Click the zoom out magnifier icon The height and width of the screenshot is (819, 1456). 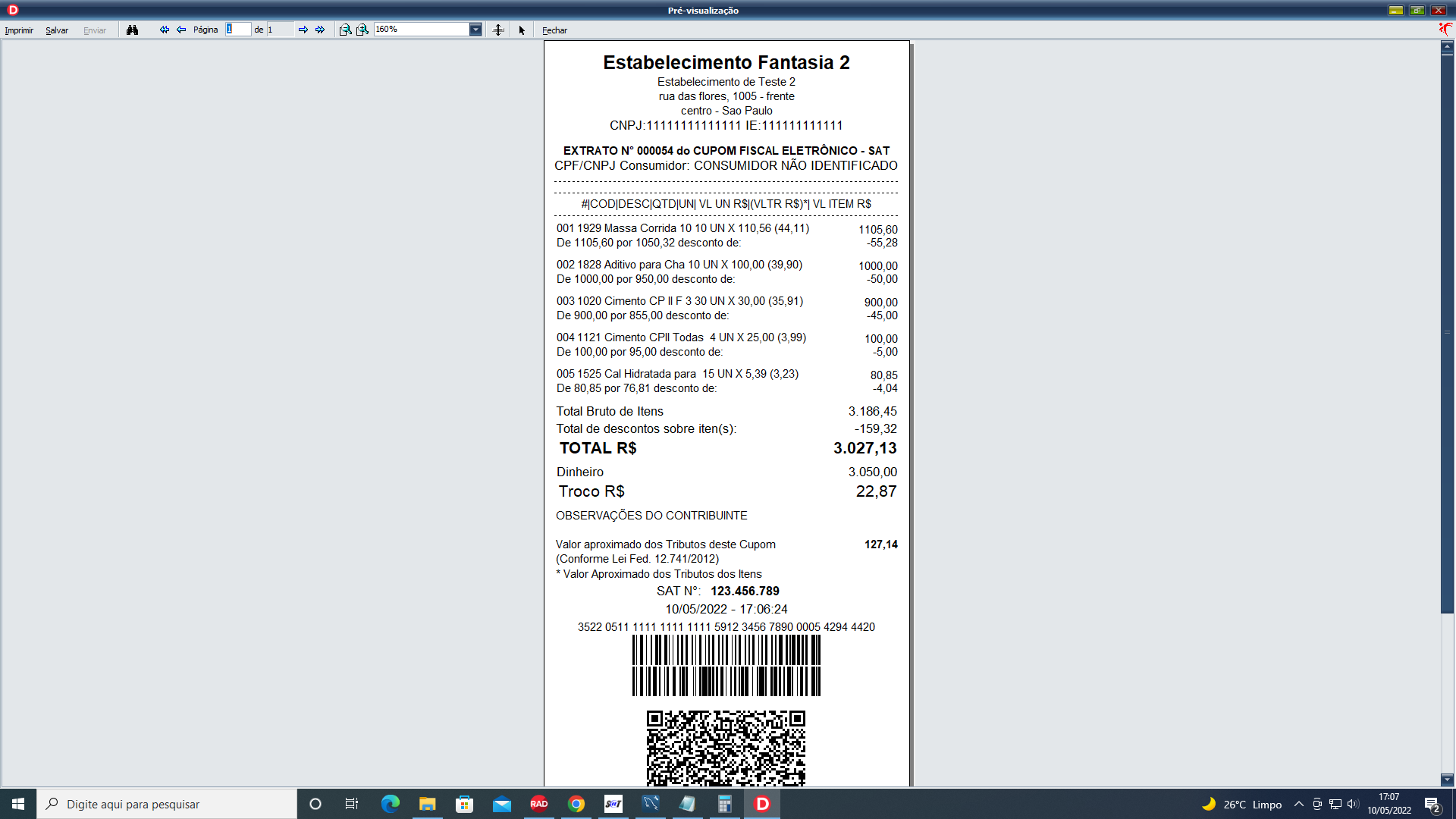click(345, 30)
